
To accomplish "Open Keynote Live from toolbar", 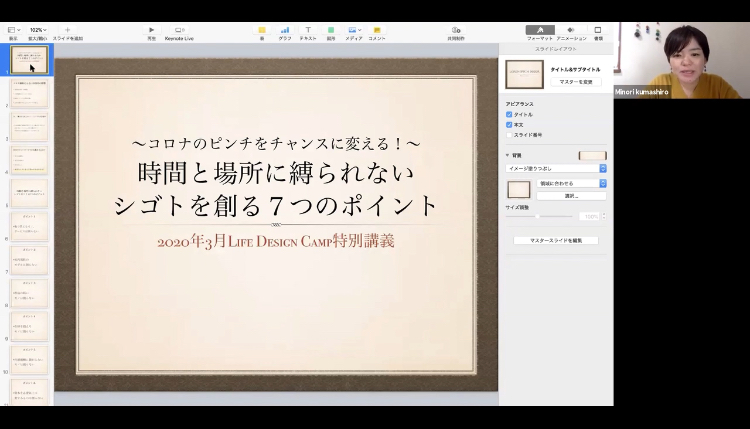I will pos(179,30).
